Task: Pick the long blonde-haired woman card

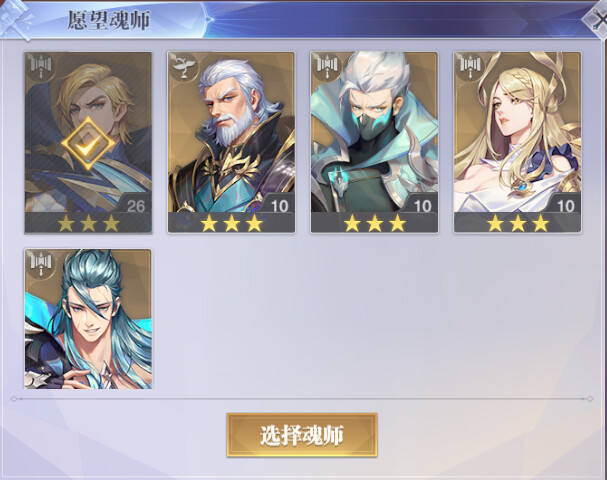Action: 518,143
